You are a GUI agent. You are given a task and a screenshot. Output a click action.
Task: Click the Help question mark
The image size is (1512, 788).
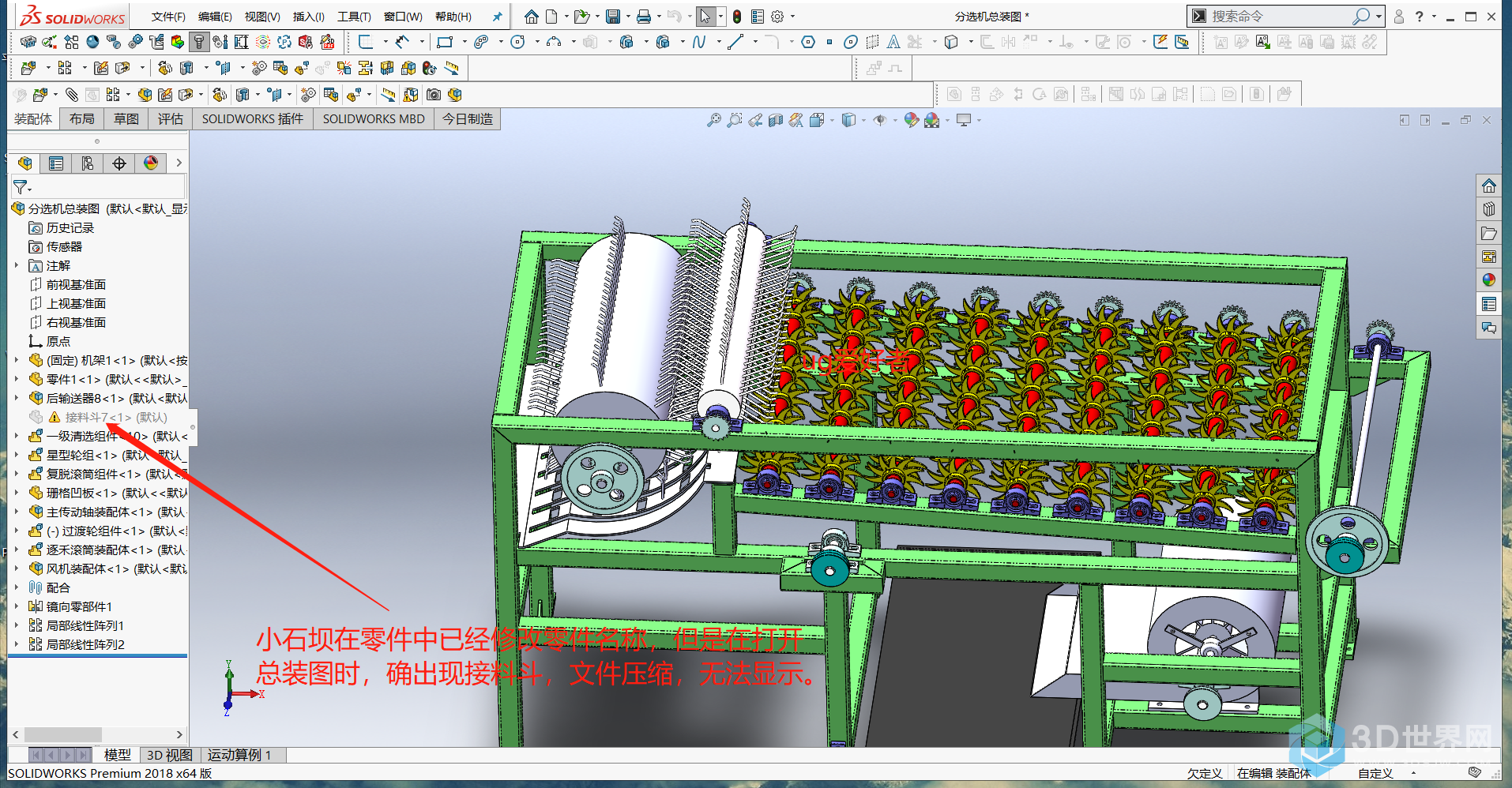pyautogui.click(x=1419, y=17)
